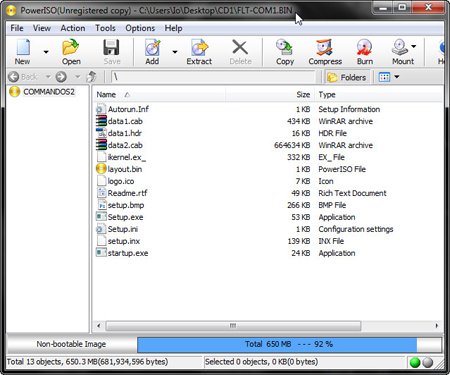Select the data2.cab file
The image size is (450, 375).
pyautogui.click(x=125, y=145)
